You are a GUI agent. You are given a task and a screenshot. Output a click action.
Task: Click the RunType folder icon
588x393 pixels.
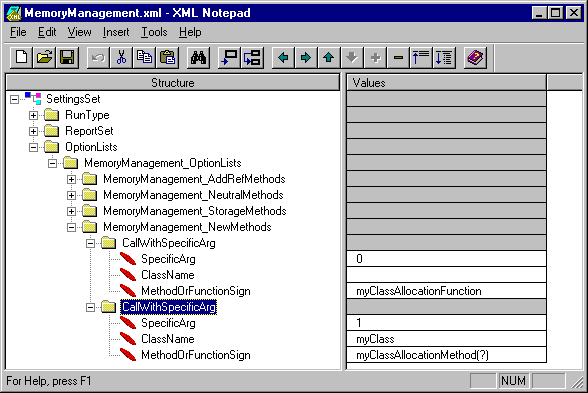(52, 115)
